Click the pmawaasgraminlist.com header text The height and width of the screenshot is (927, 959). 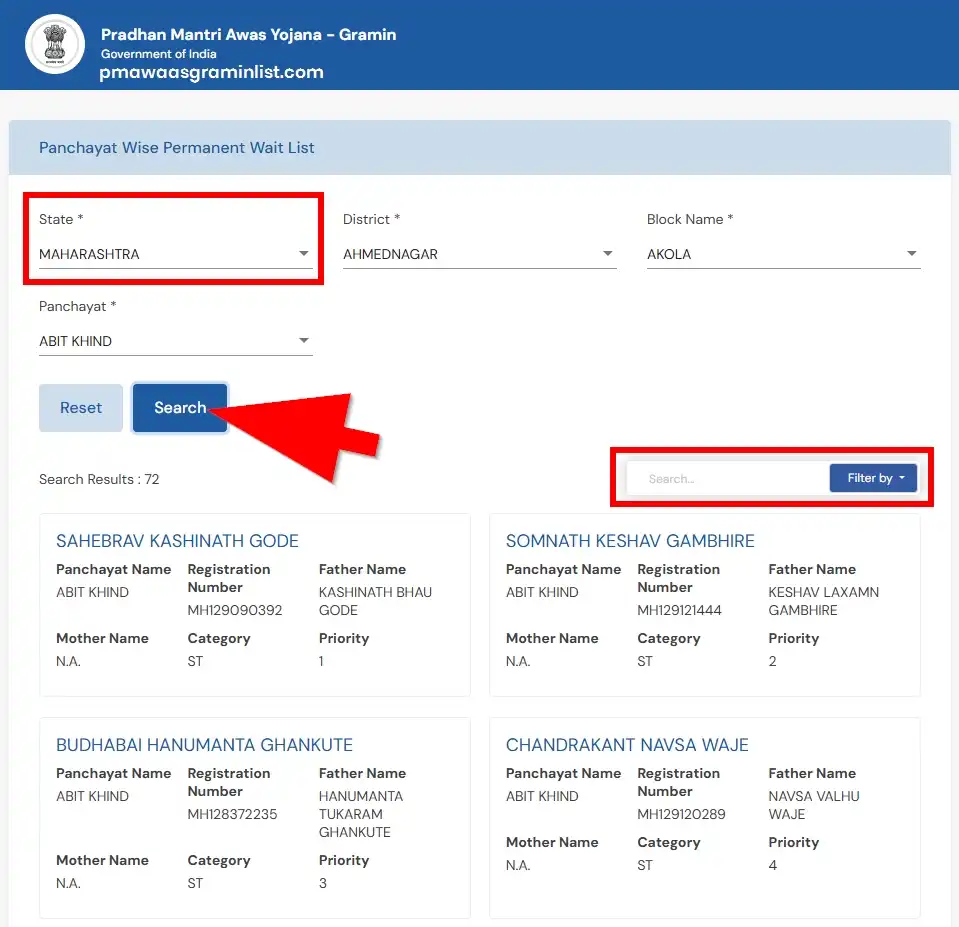211,72
